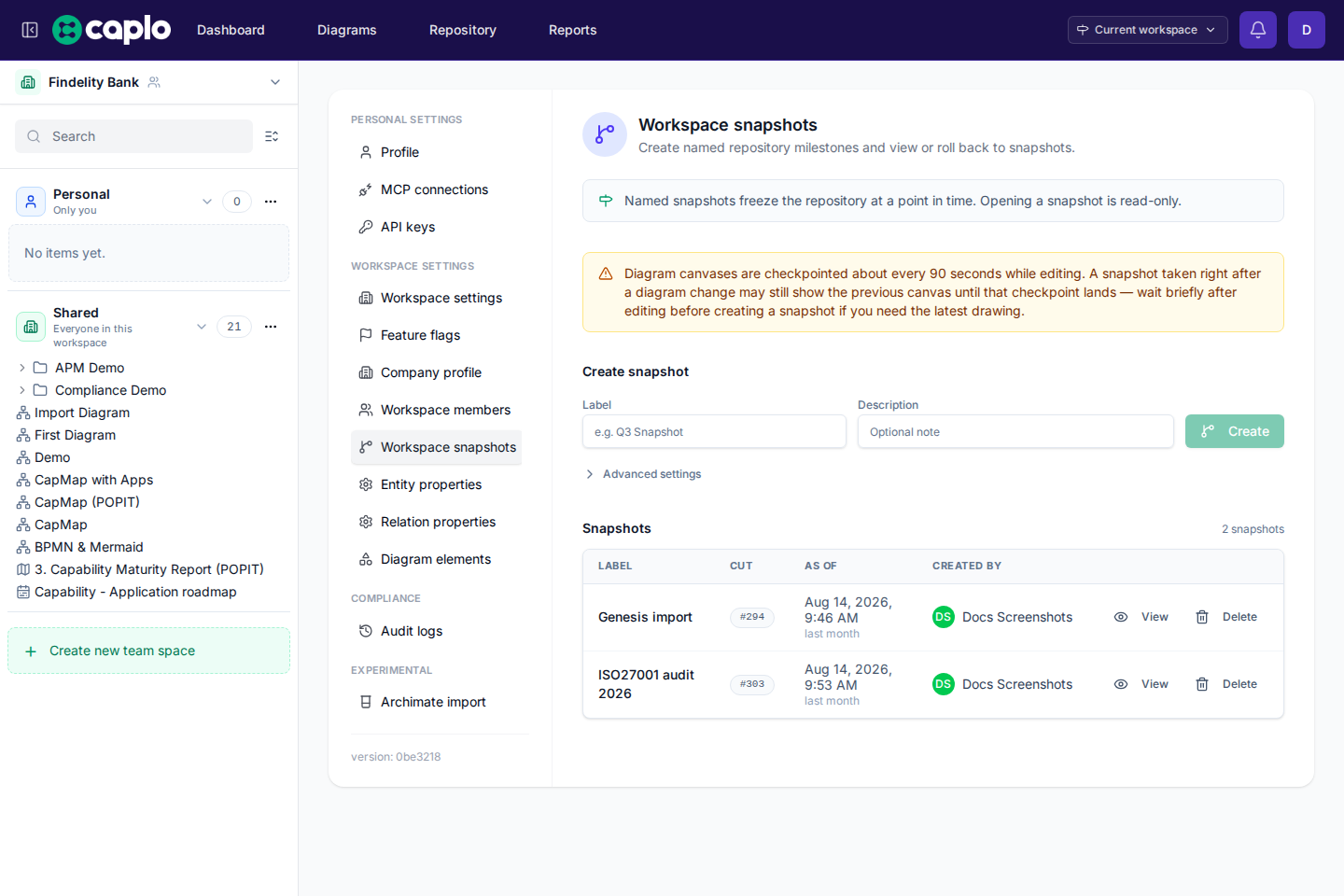1344x896 pixels.
Task: Click trash icon for Genesis import
Action: pyautogui.click(x=1202, y=617)
